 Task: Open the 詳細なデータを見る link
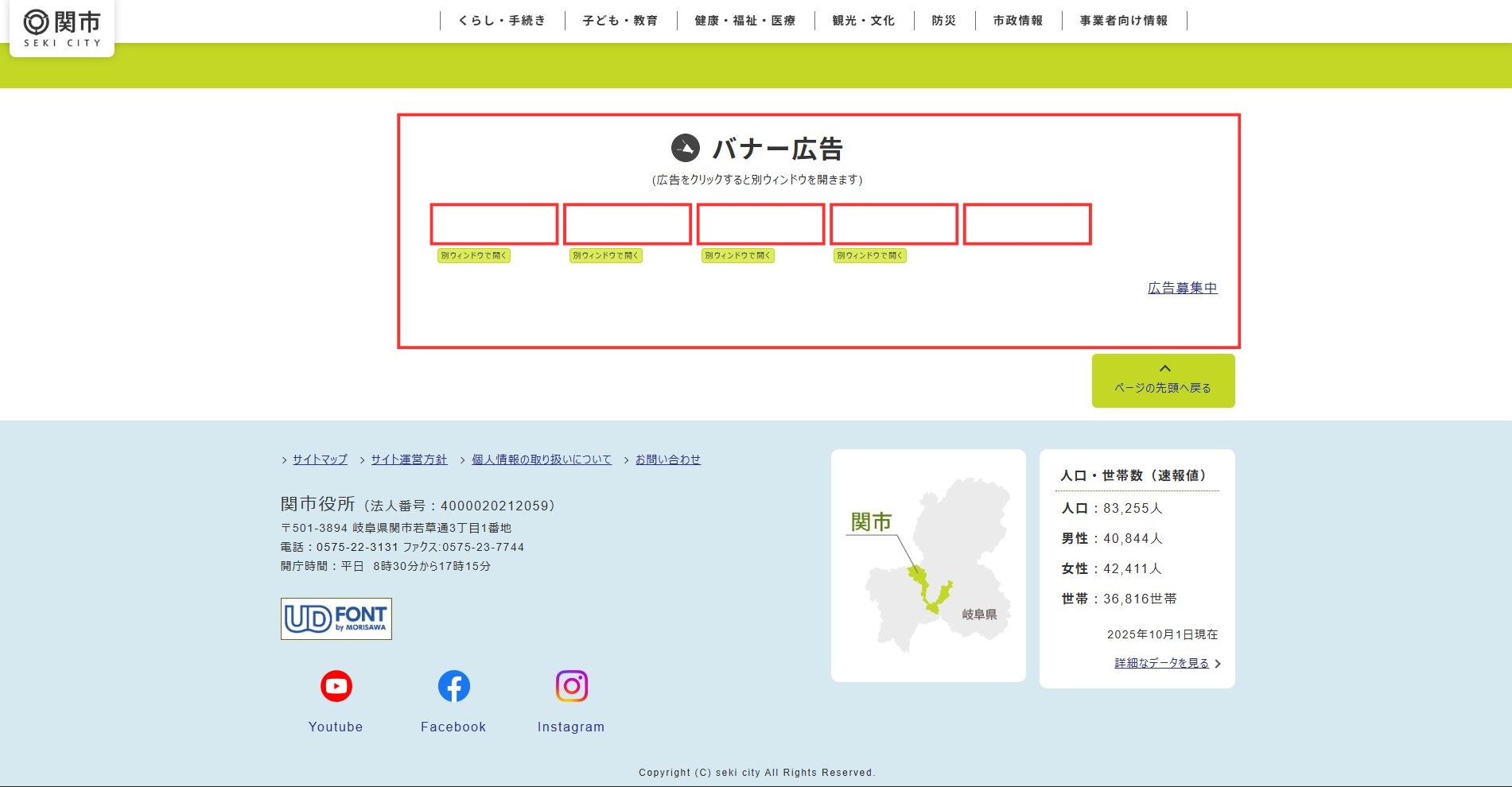[x=1161, y=663]
